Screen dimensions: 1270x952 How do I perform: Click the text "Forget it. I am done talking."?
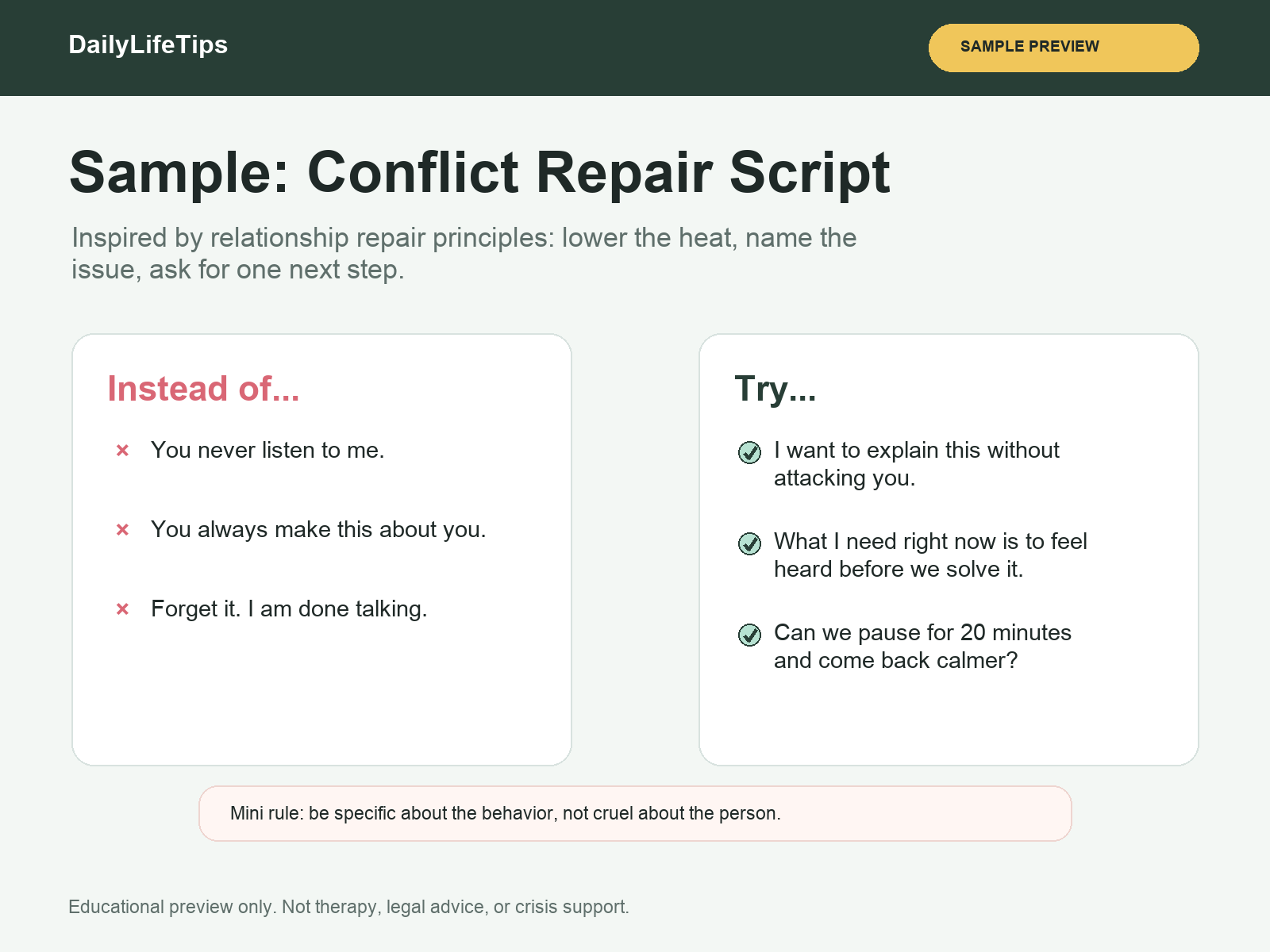coord(289,609)
